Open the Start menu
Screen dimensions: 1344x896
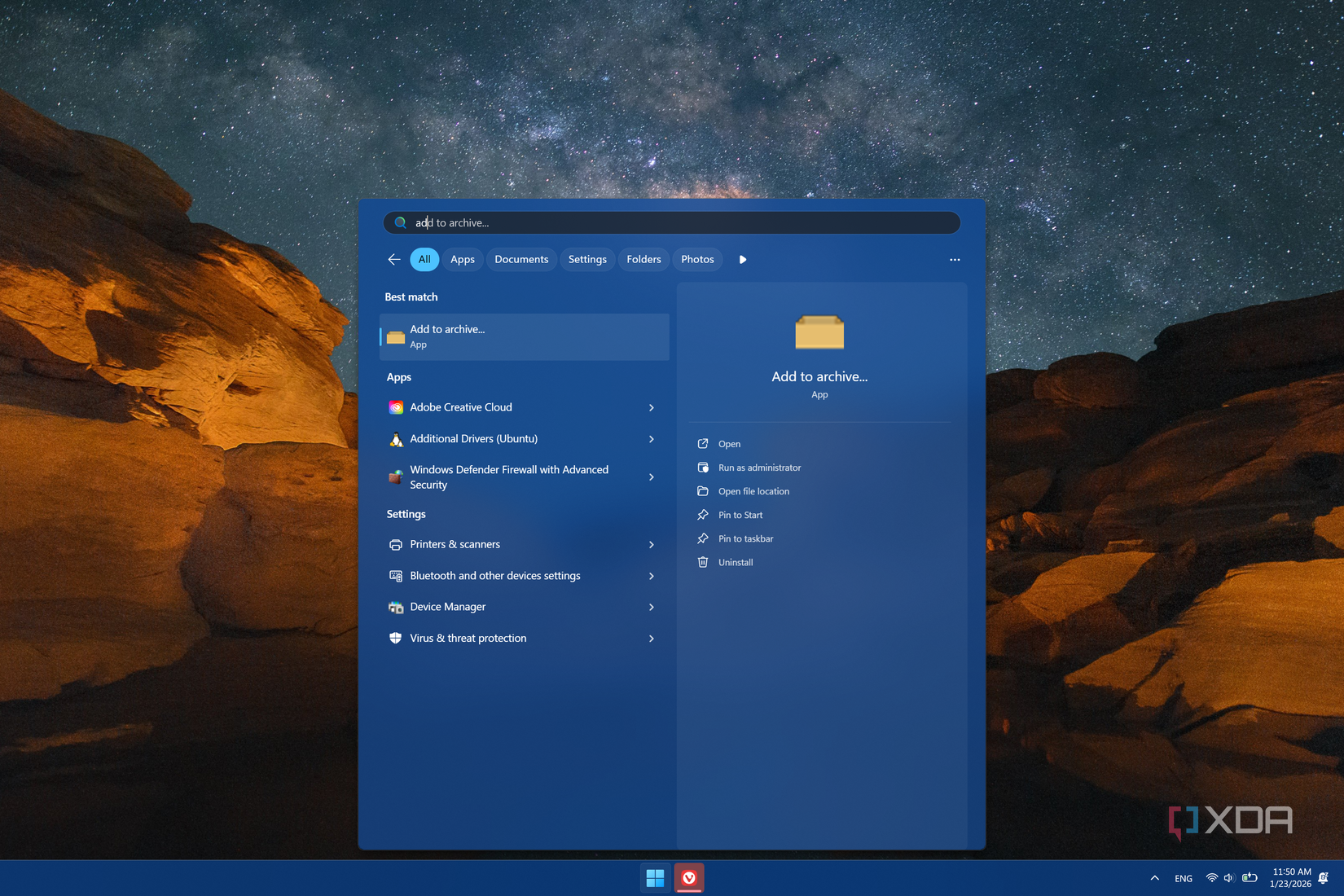coord(655,878)
